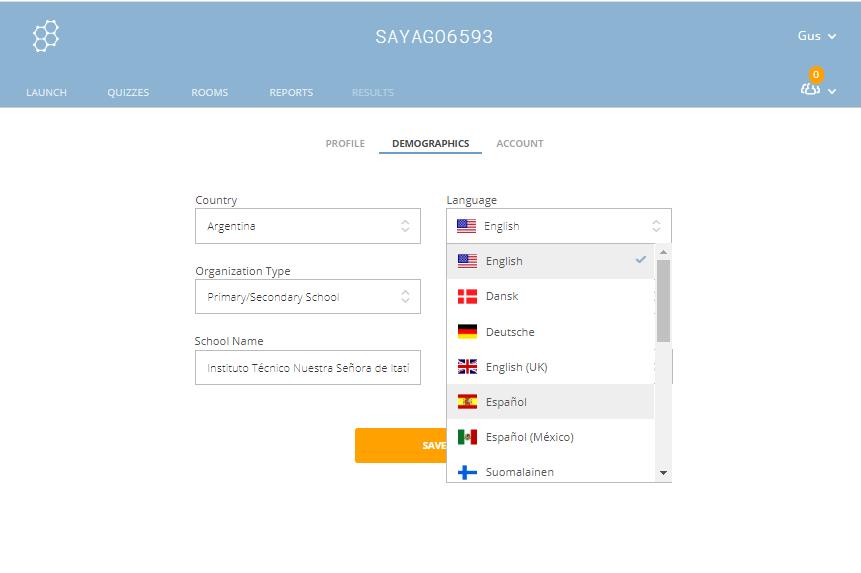Image resolution: width=861 pixels, height=573 pixels.
Task: Click the room name SAYAG06593
Action: 434,37
